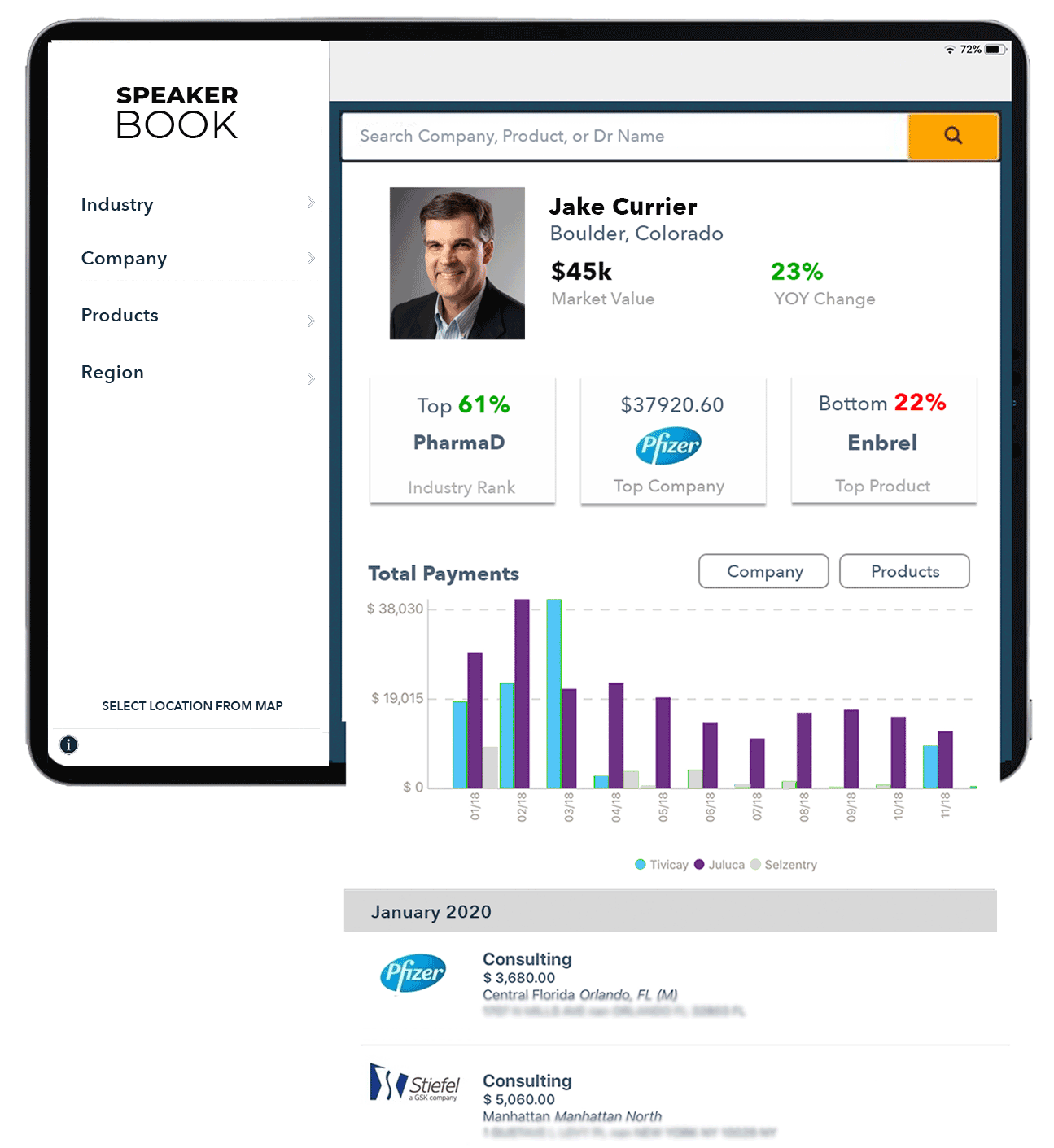Click the $ 19,015 axis label
This screenshot has width=1054, height=1148.
397,698
